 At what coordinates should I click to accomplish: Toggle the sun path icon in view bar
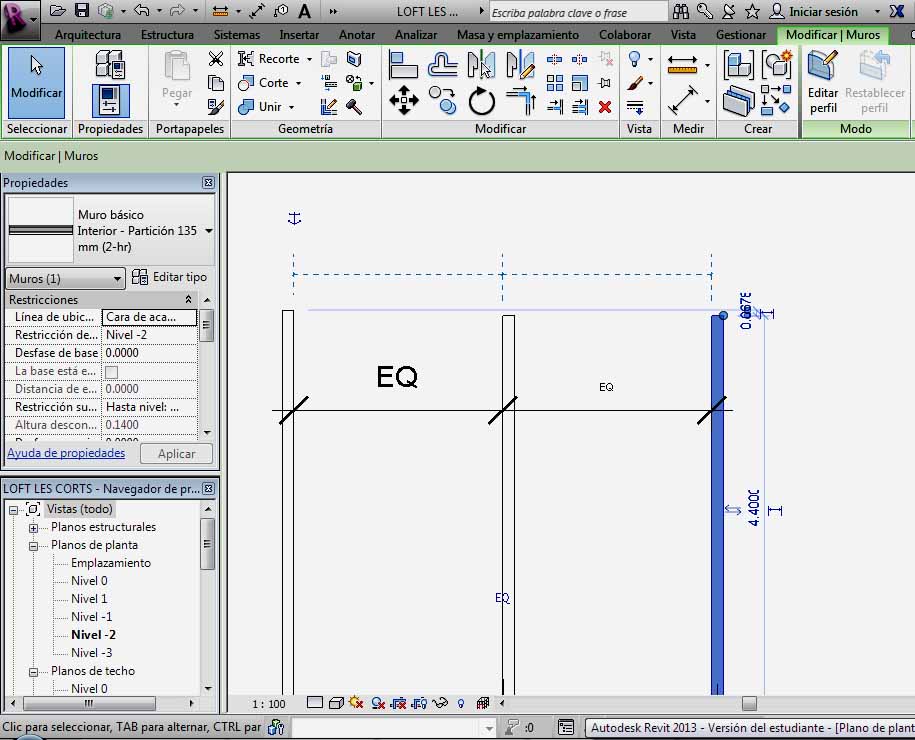356,703
